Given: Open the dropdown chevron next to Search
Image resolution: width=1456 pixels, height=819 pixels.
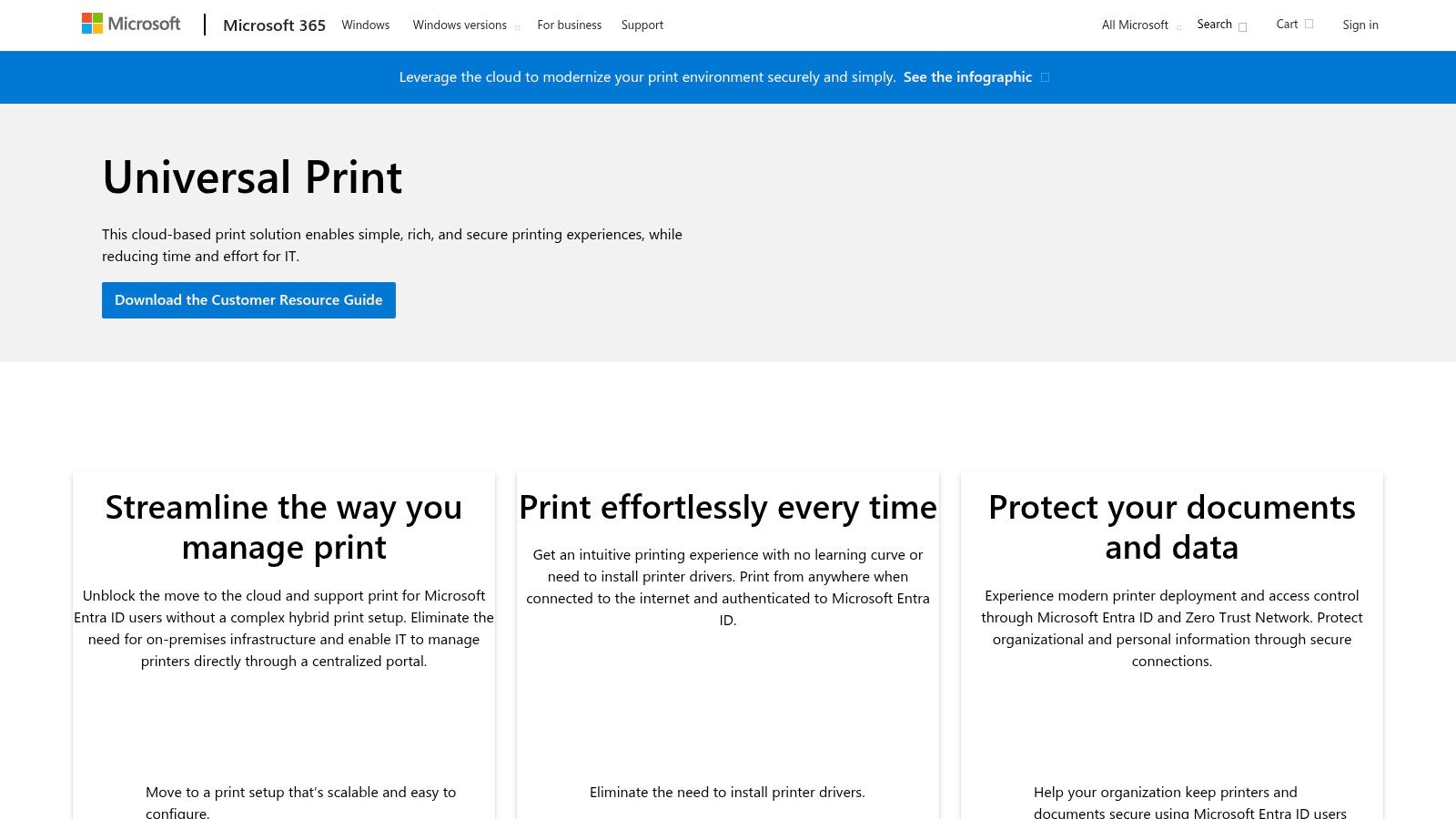Looking at the screenshot, I should tap(1242, 27).
